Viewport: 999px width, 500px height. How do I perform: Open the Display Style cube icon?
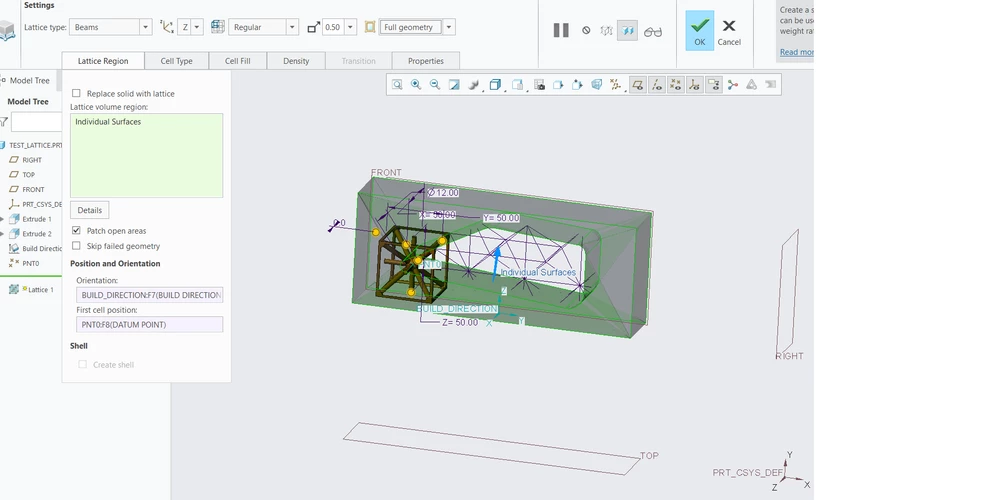495,85
